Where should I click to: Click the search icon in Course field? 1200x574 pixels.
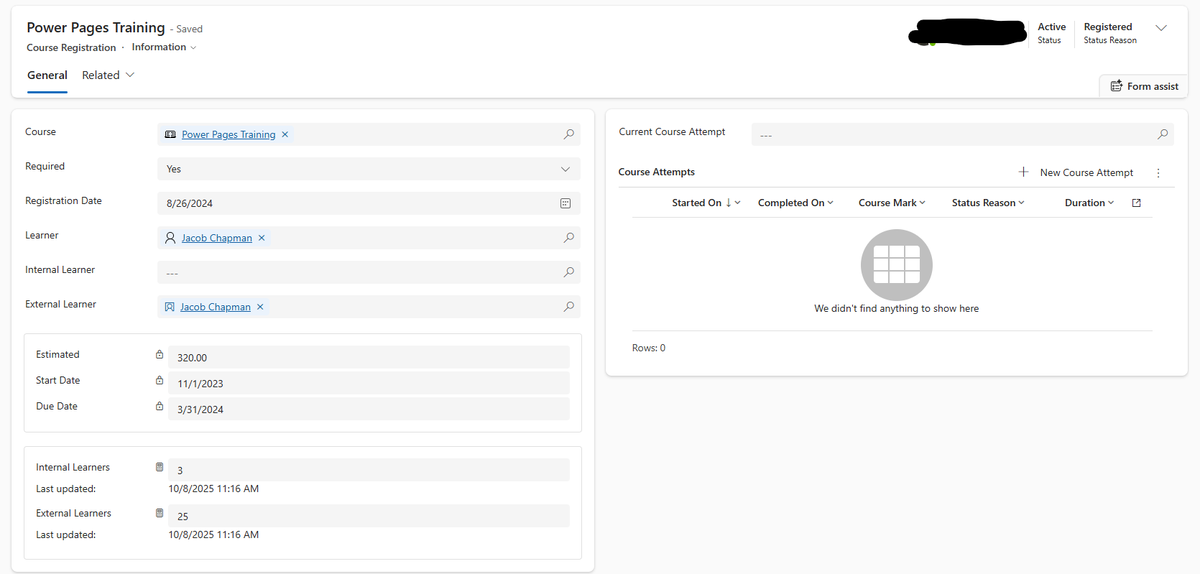pos(568,134)
